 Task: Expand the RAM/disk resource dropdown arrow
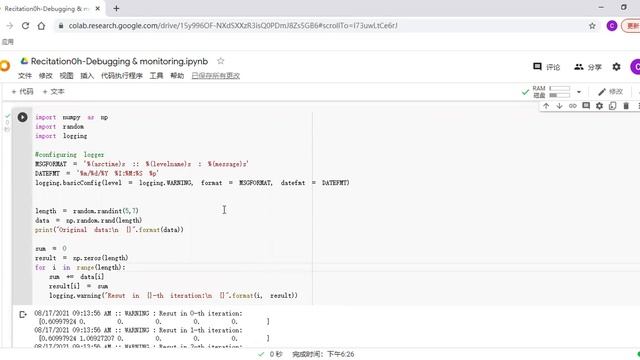pos(579,92)
